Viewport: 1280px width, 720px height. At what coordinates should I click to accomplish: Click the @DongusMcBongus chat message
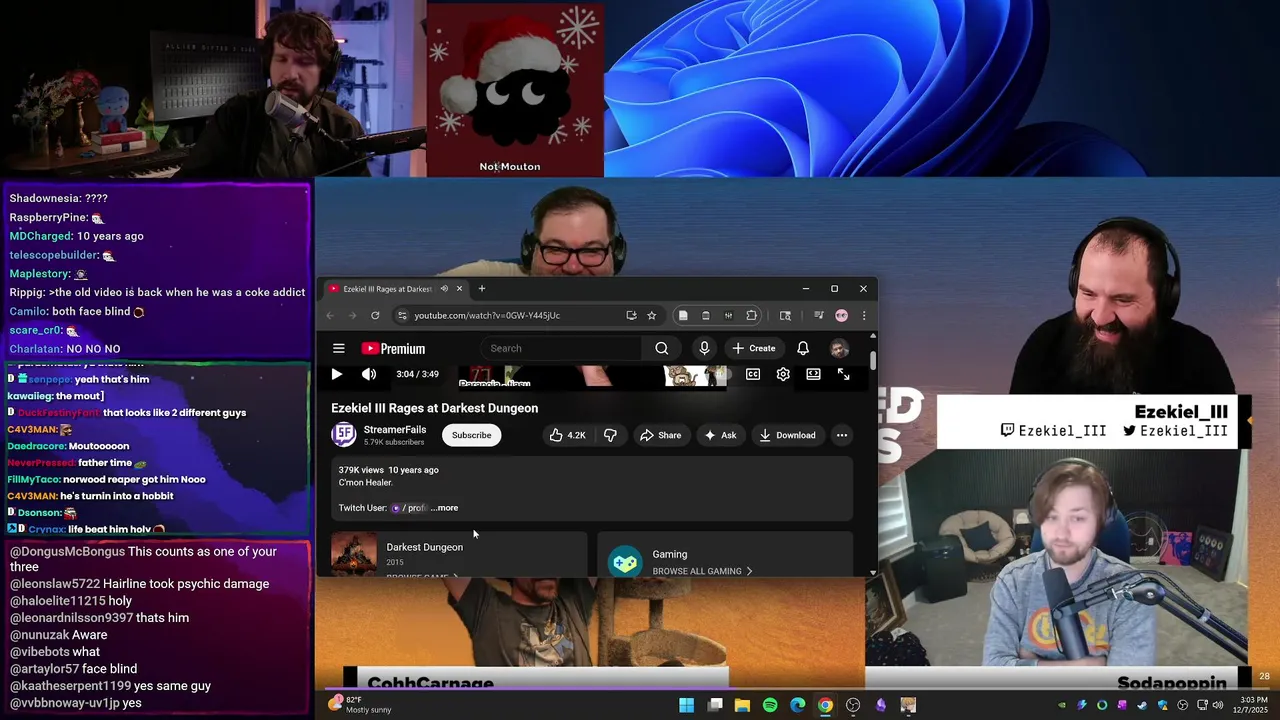(143, 559)
